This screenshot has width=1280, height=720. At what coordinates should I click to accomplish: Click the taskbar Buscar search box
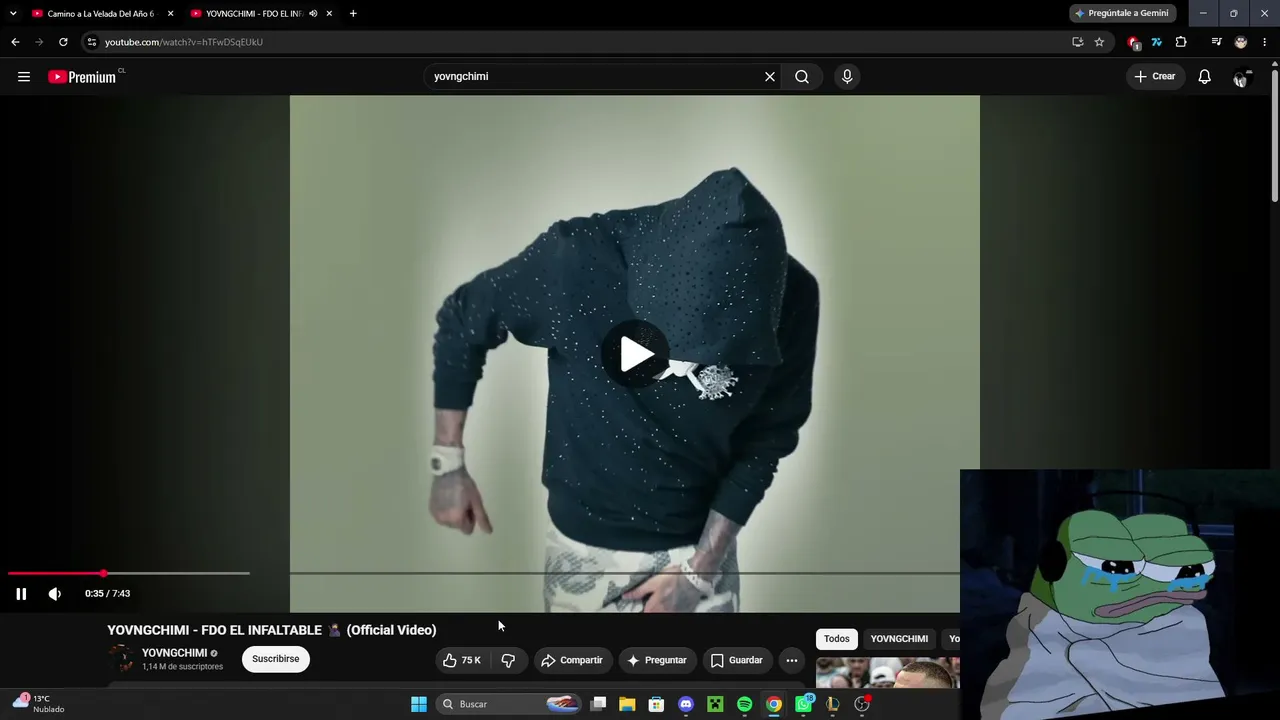pyautogui.click(x=510, y=704)
